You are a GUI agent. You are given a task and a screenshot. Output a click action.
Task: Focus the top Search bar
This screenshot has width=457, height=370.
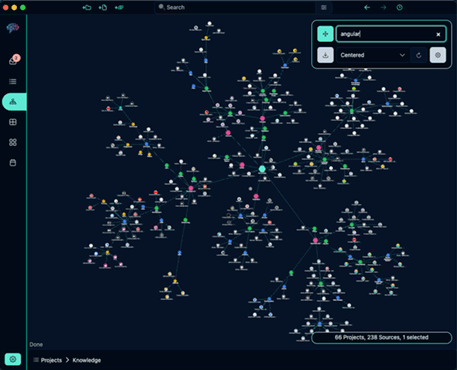(235, 7)
